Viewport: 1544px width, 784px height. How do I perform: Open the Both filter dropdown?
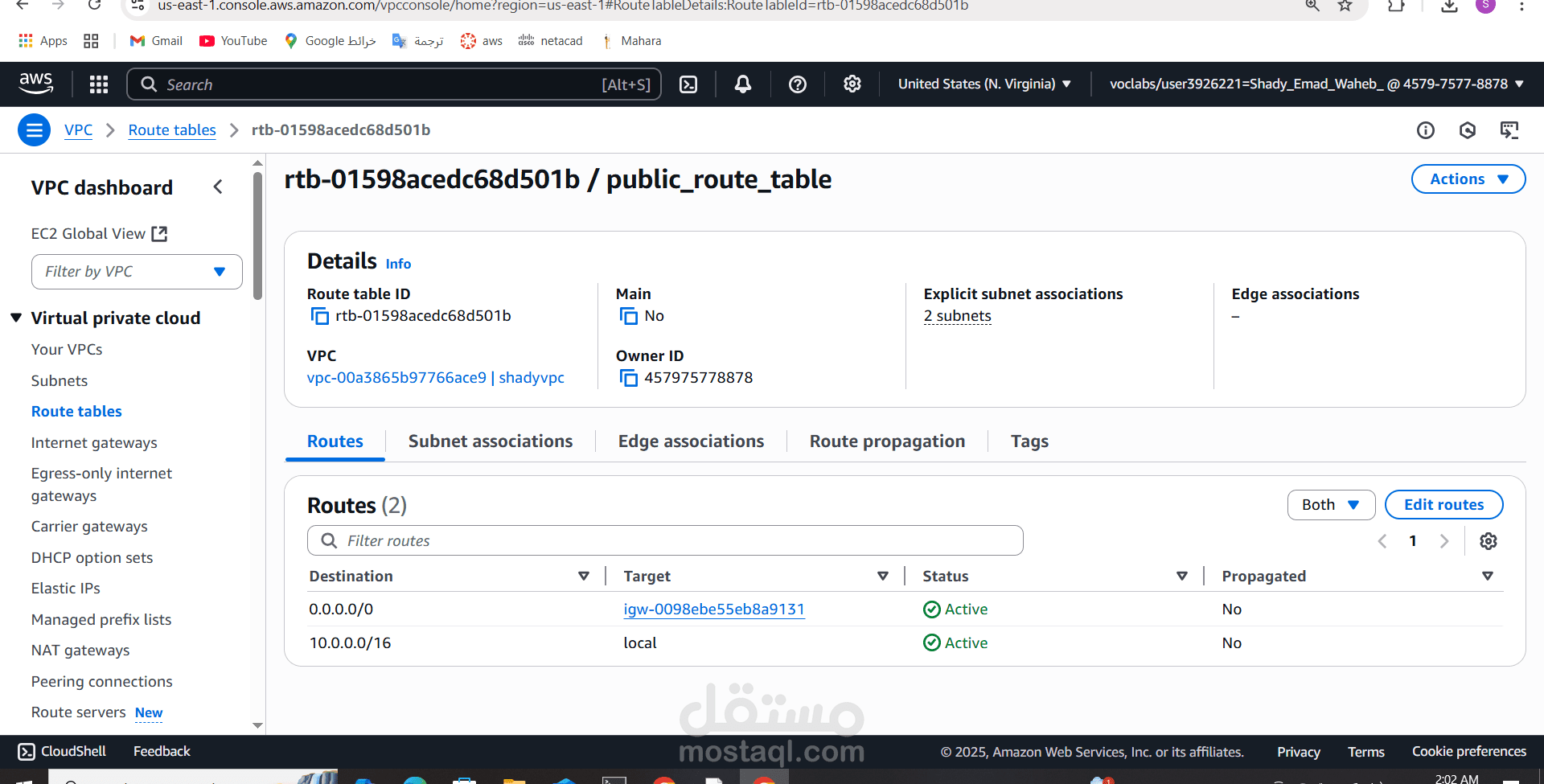click(1331, 505)
